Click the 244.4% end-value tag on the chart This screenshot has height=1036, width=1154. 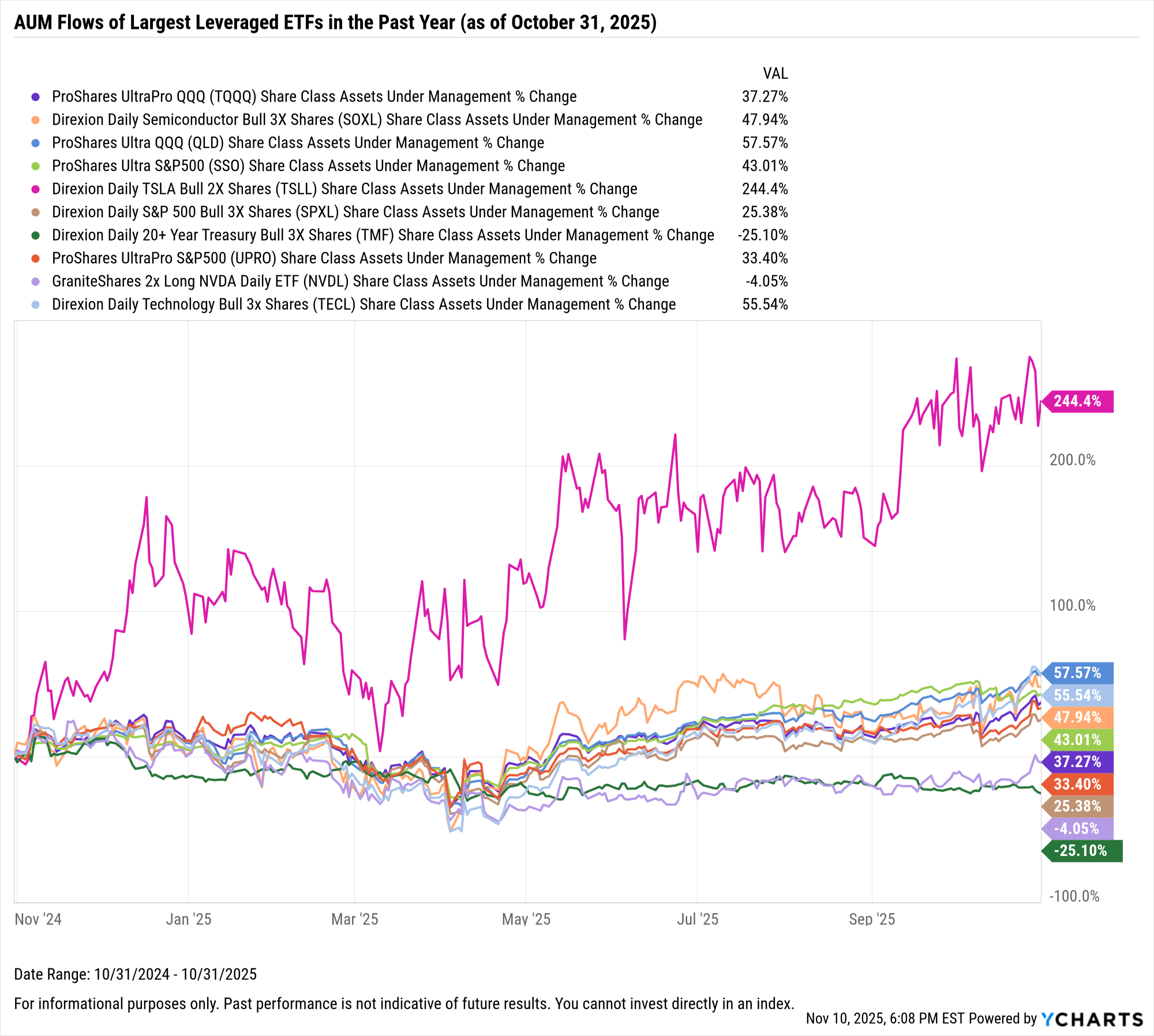point(1077,401)
